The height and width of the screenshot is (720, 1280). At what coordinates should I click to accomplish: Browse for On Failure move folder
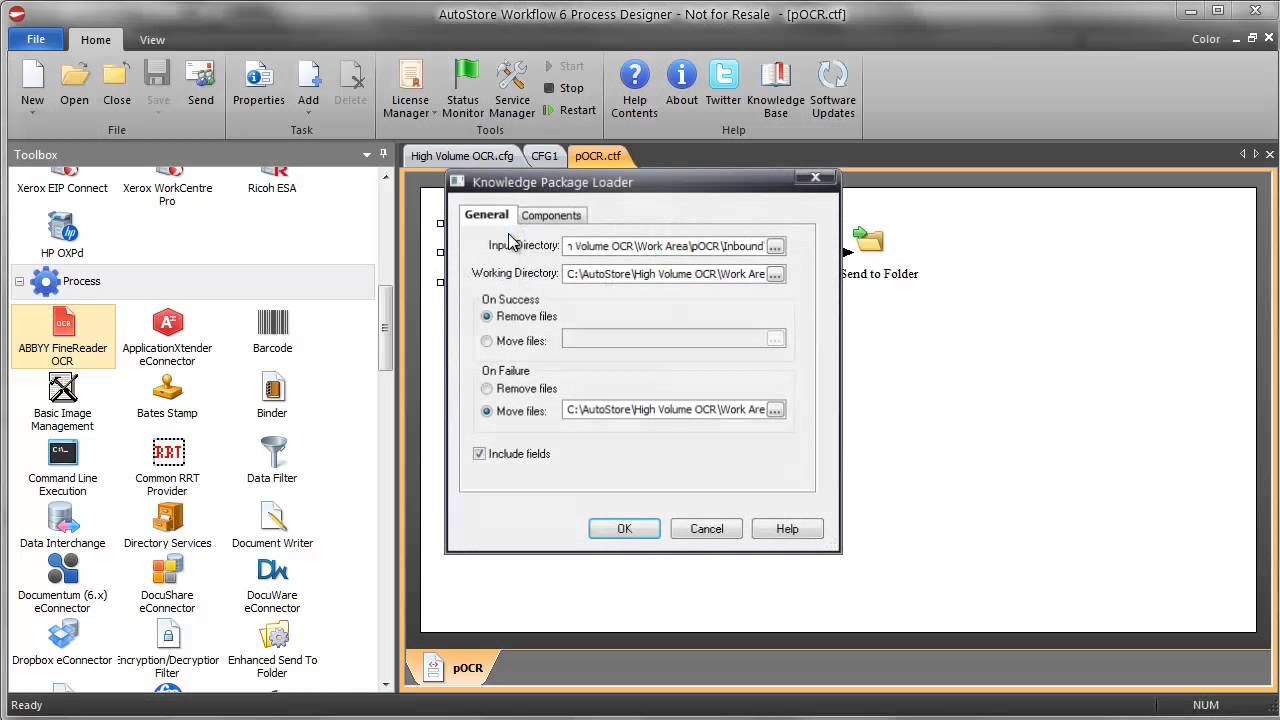click(776, 410)
